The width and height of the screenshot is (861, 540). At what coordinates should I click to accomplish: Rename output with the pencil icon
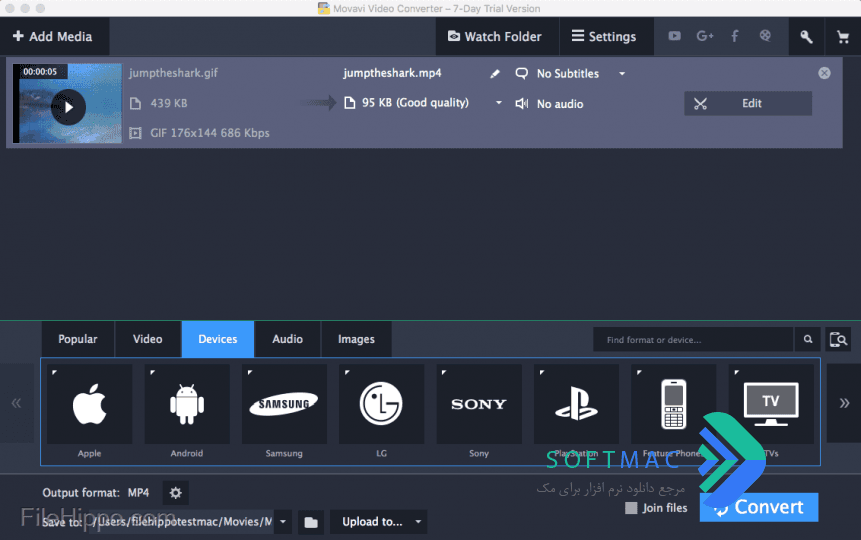pyautogui.click(x=495, y=74)
